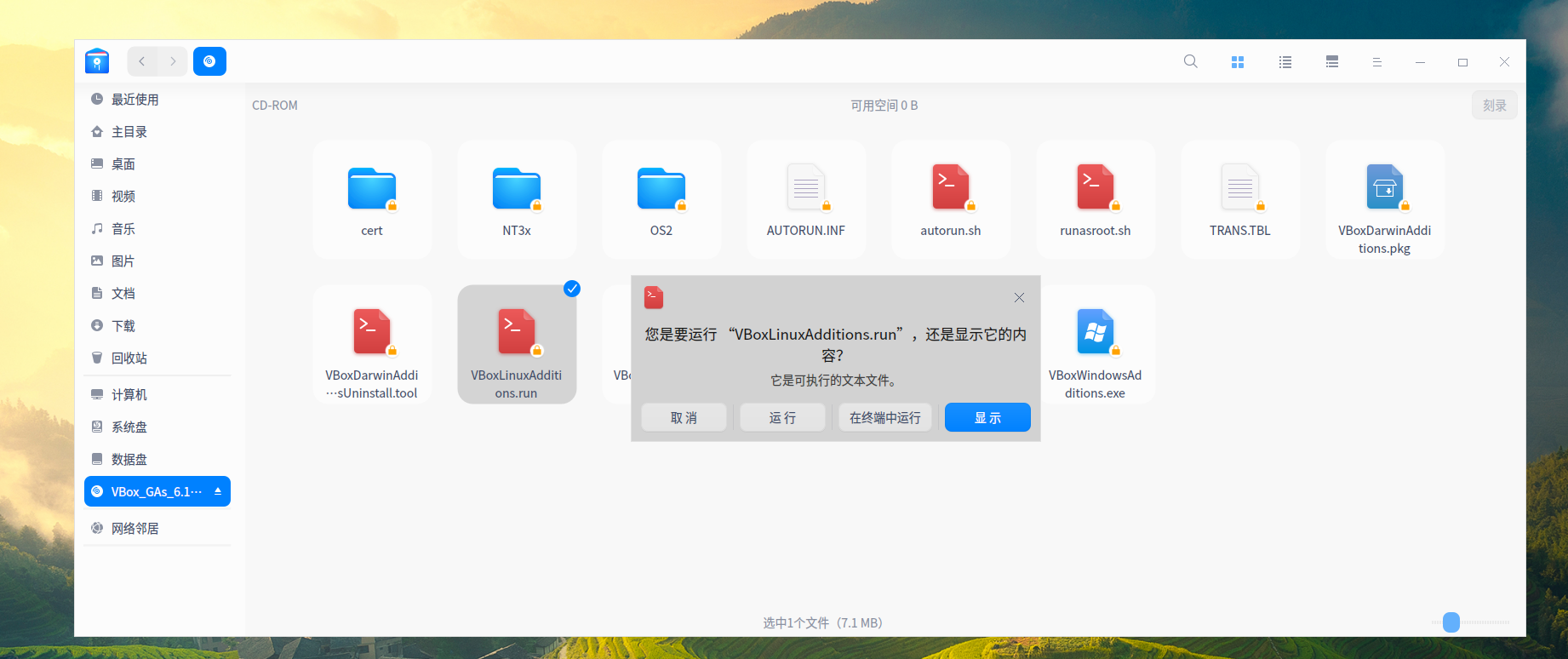Open 回收站 trash in the sidebar
The width and height of the screenshot is (1568, 659).
[157, 358]
